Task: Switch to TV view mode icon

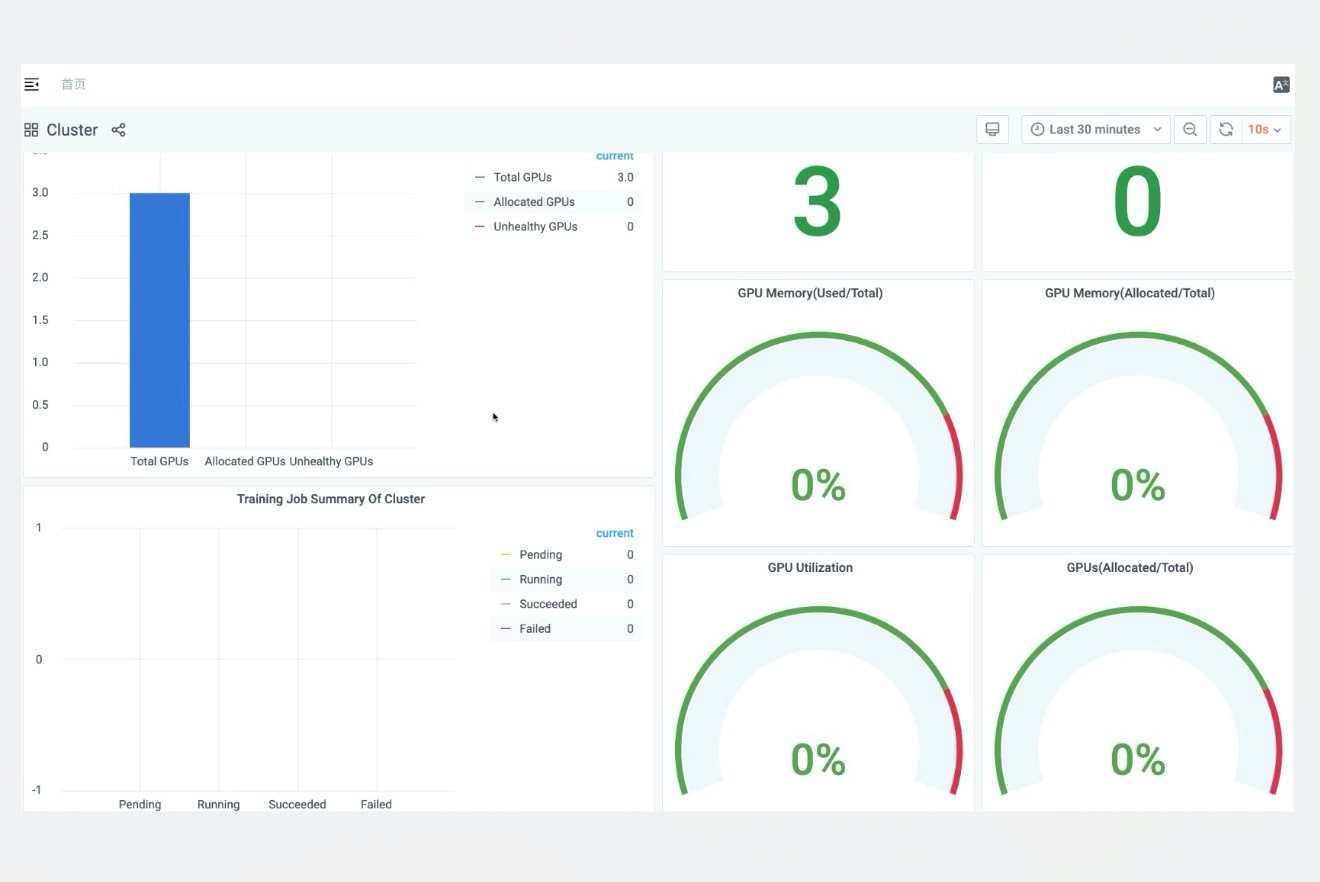Action: tap(993, 130)
